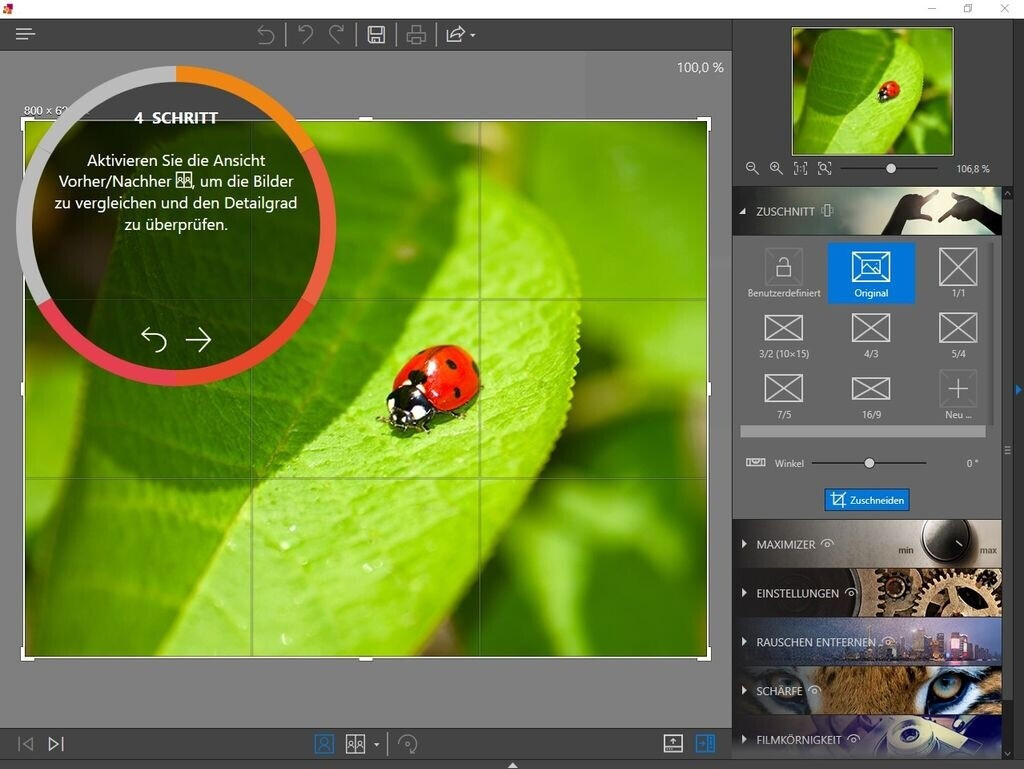Select the Original crop format
This screenshot has width=1024, height=769.
pos(870,272)
